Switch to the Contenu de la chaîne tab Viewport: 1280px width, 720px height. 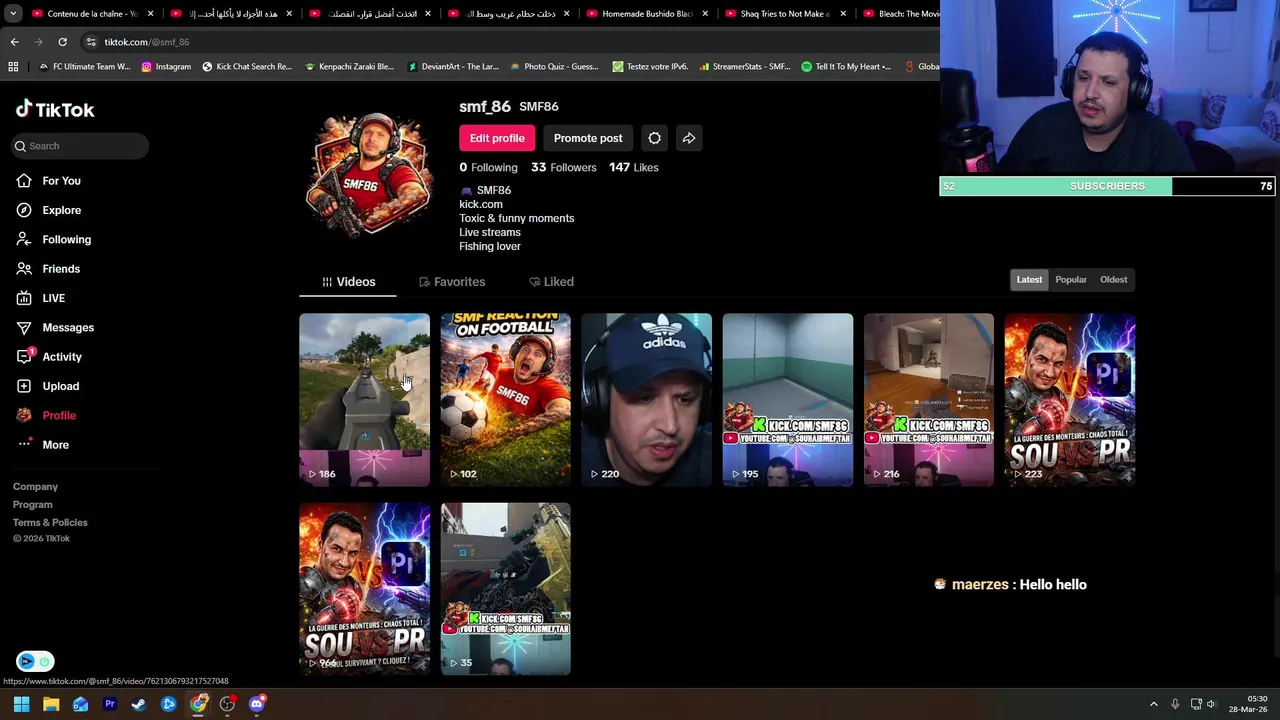pyautogui.click(x=92, y=14)
